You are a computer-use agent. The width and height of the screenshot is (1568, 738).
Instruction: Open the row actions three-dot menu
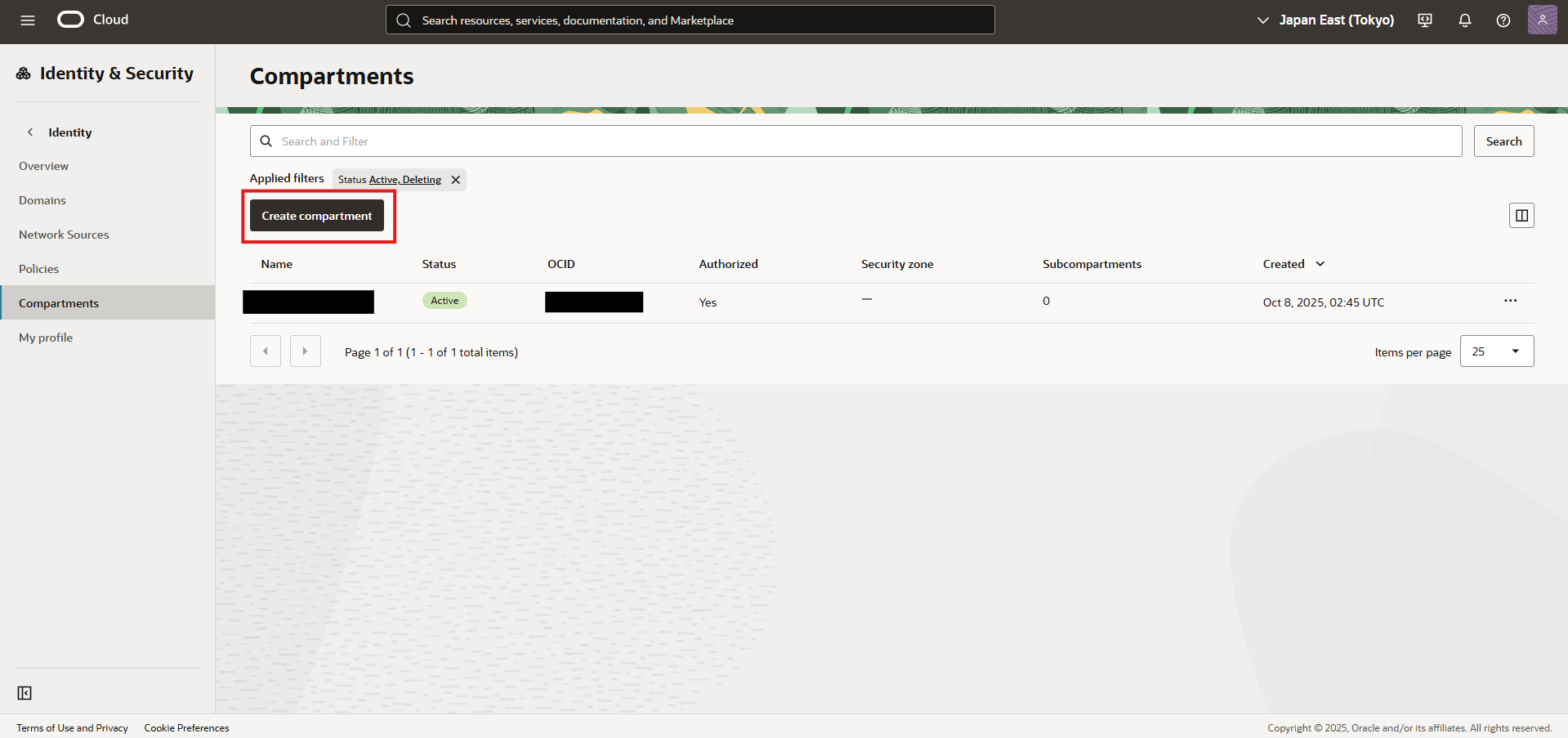click(x=1510, y=301)
